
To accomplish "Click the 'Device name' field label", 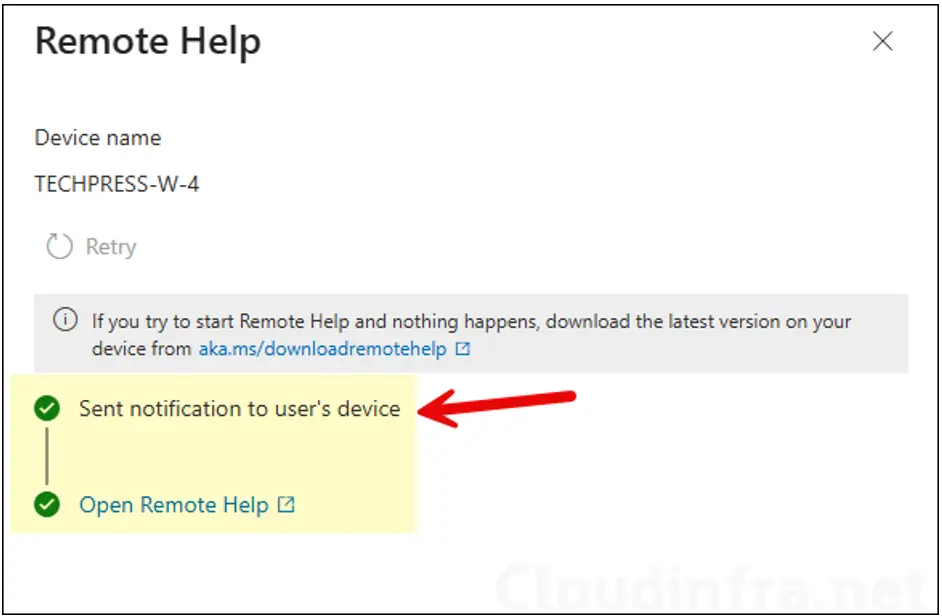I will [97, 138].
